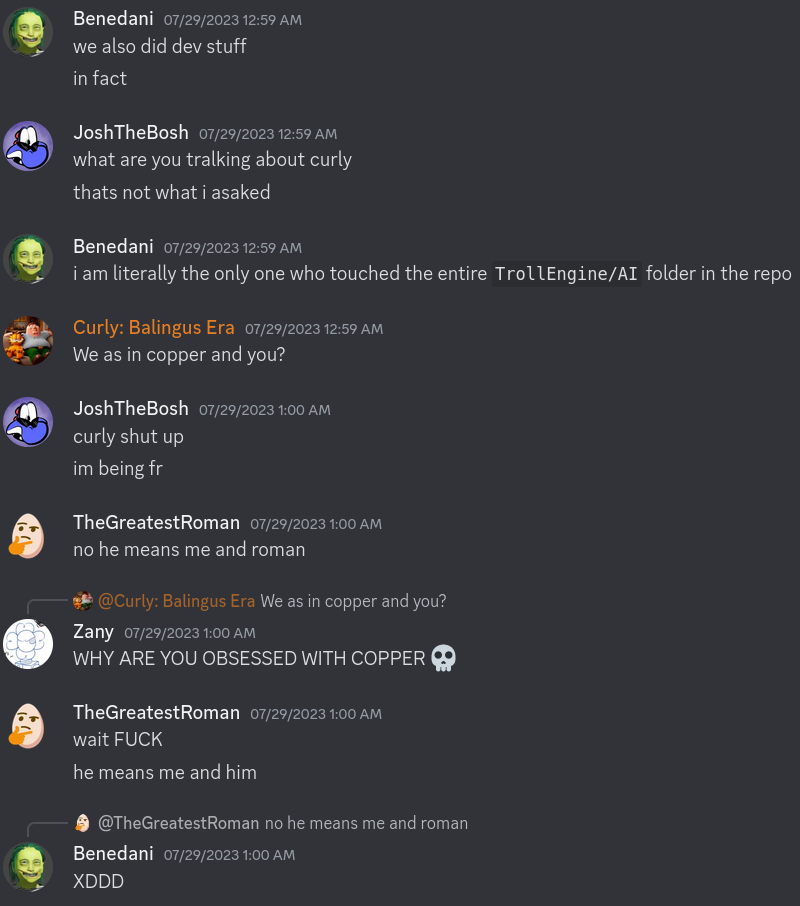Screen dimensions: 800x906
Task: Click small Curly avatar in reply preview
Action: (x=83, y=601)
